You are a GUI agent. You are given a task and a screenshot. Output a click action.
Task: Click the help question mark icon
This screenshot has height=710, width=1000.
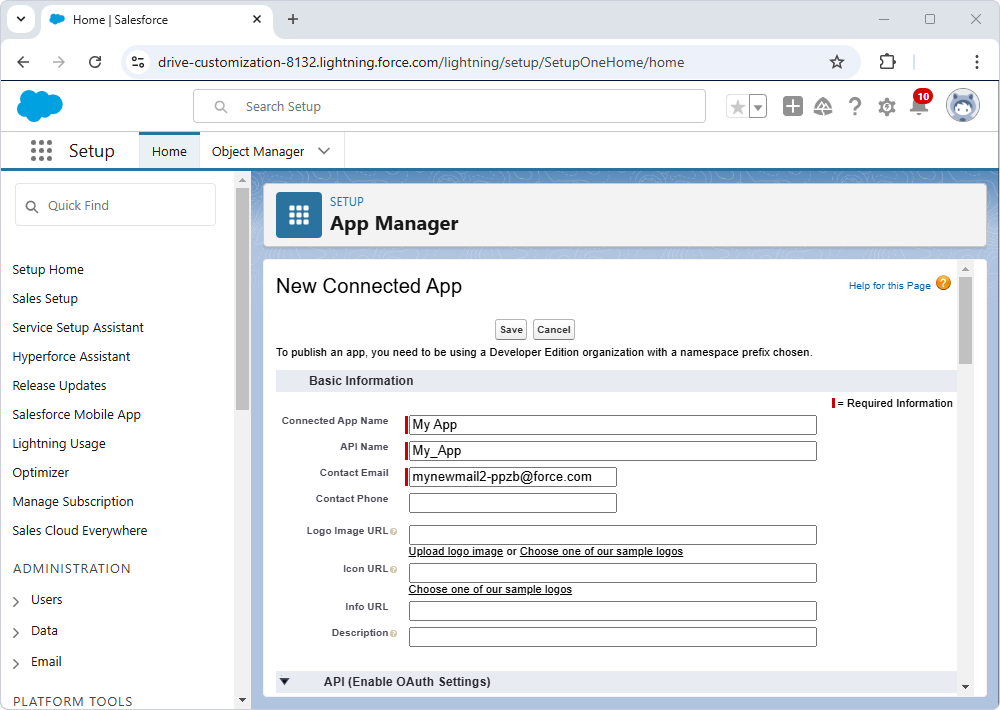pos(855,106)
